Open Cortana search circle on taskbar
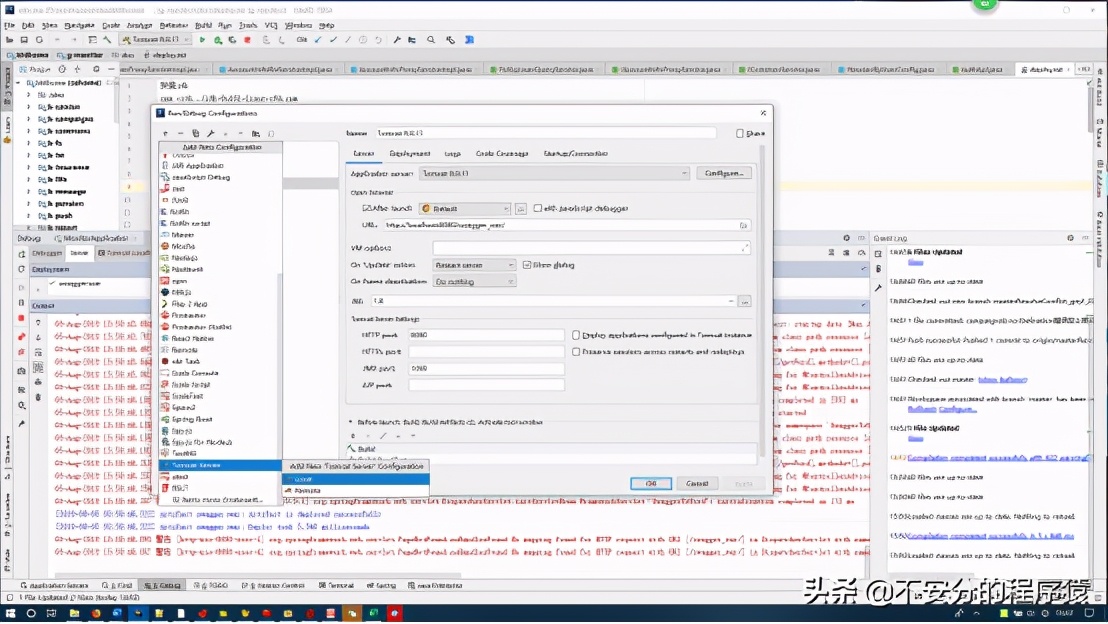The image size is (1108, 624). 31,613
